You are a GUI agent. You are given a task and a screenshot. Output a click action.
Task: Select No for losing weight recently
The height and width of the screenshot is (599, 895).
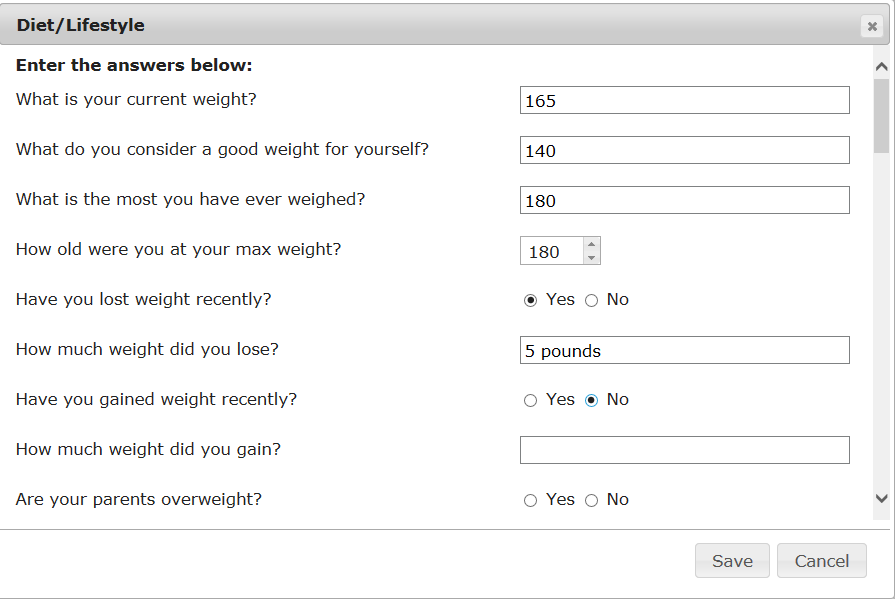[x=590, y=299]
